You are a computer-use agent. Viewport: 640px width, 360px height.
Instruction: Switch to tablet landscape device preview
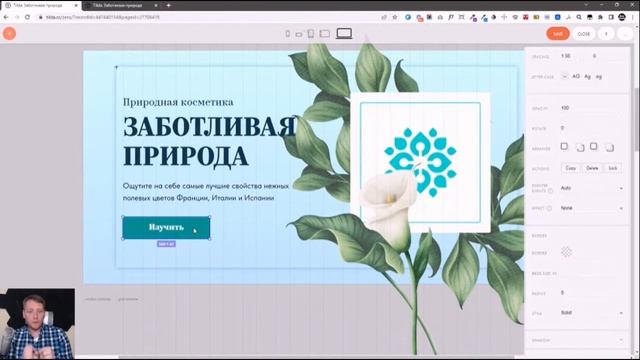pyautogui.click(x=325, y=33)
